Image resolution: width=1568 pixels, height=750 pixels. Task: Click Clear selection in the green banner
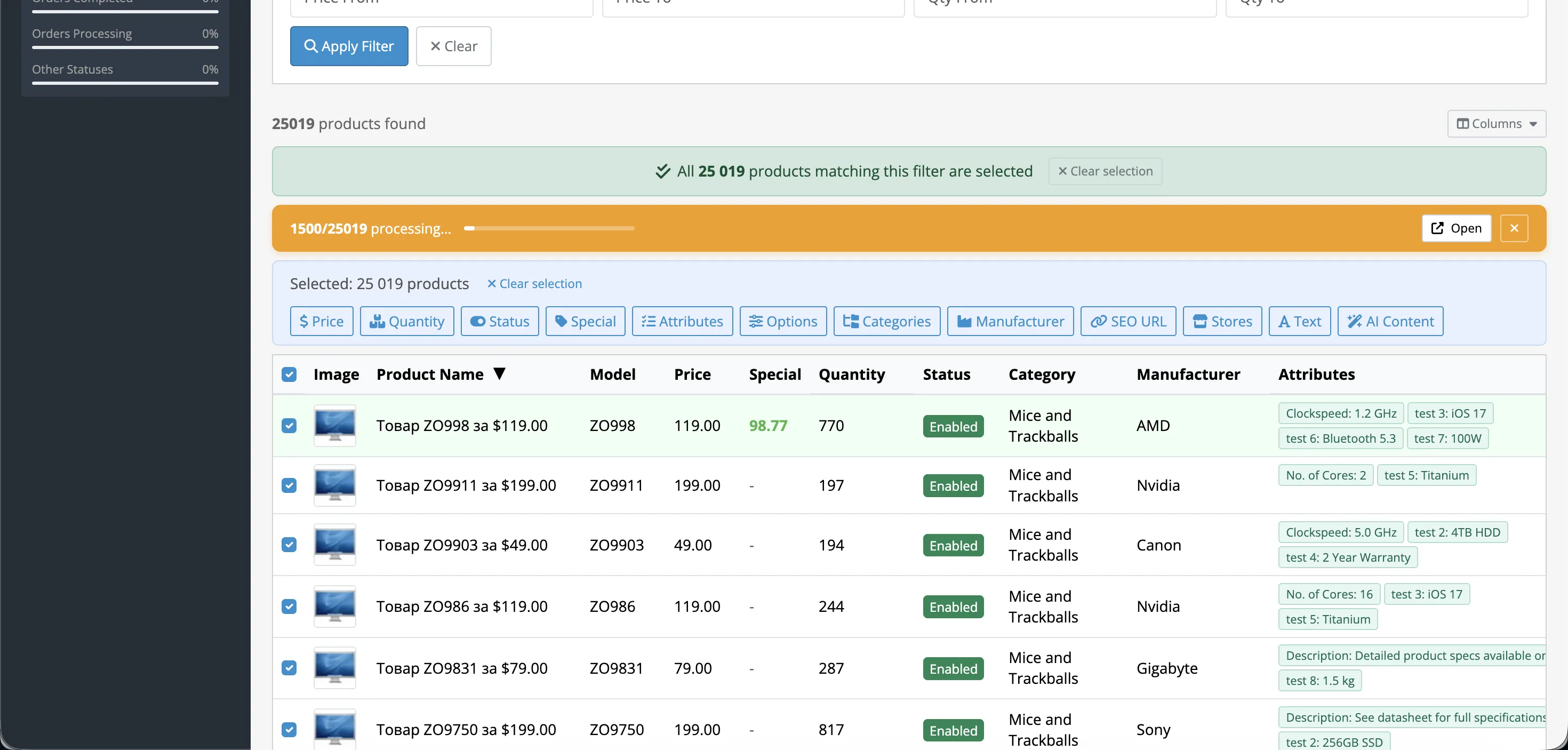1105,171
